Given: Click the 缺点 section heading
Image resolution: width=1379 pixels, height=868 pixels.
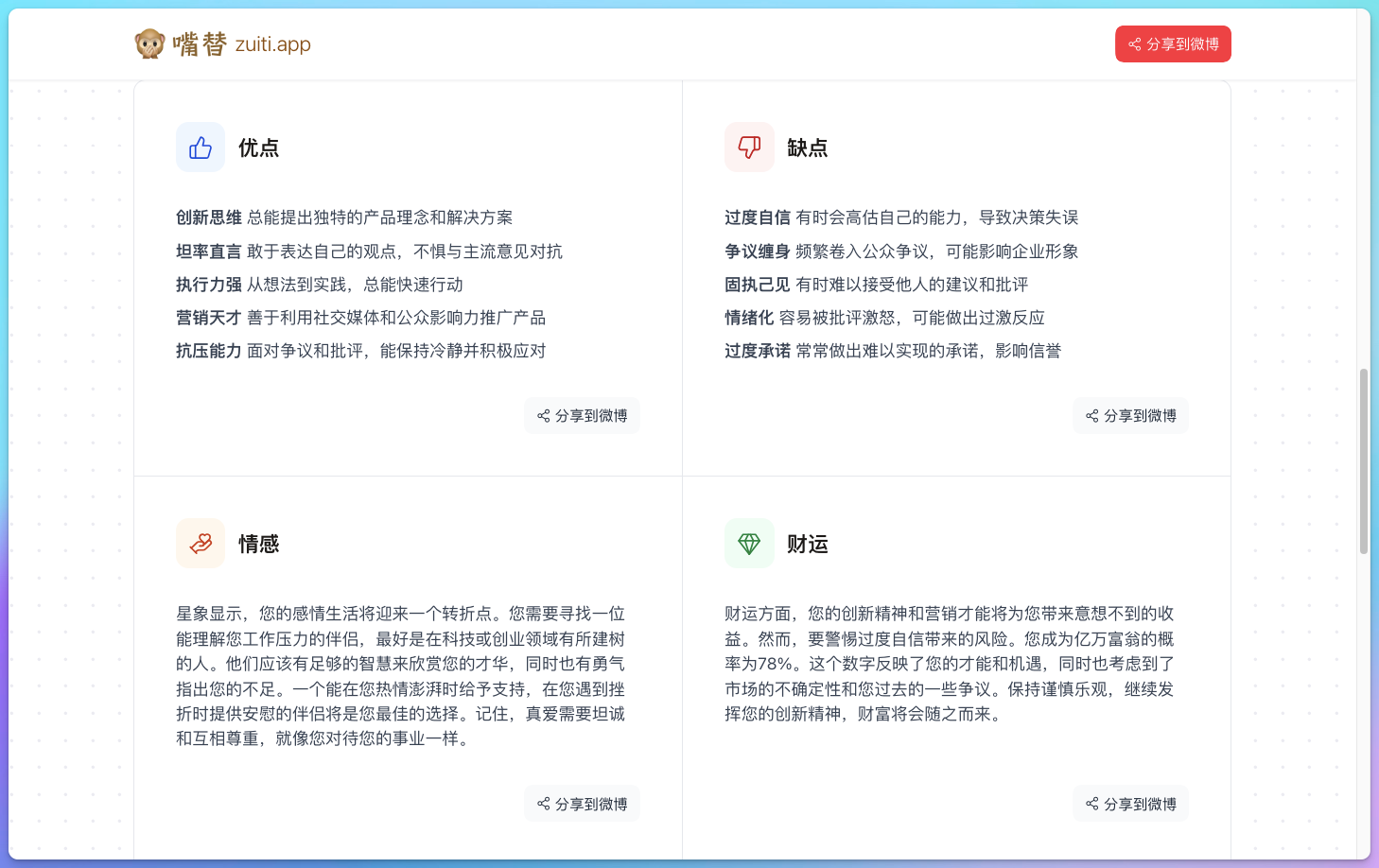Looking at the screenshot, I should (807, 148).
